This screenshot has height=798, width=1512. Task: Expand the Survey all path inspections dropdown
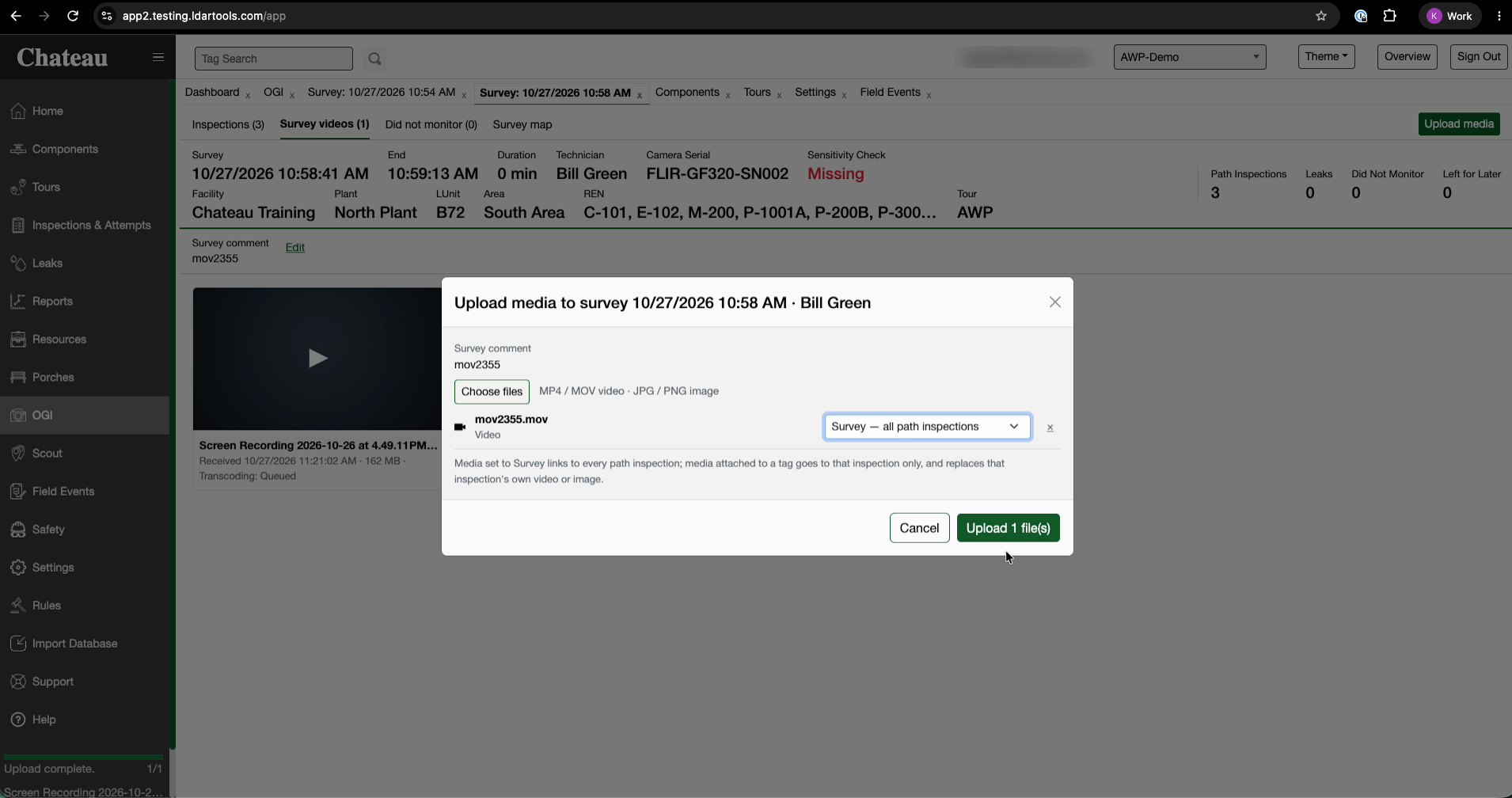click(927, 427)
